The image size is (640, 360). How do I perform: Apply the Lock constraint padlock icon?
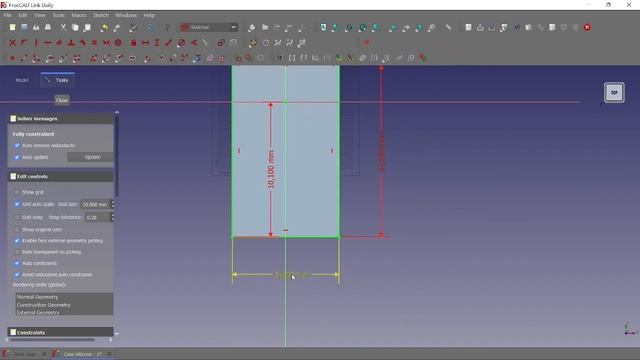tap(133, 42)
